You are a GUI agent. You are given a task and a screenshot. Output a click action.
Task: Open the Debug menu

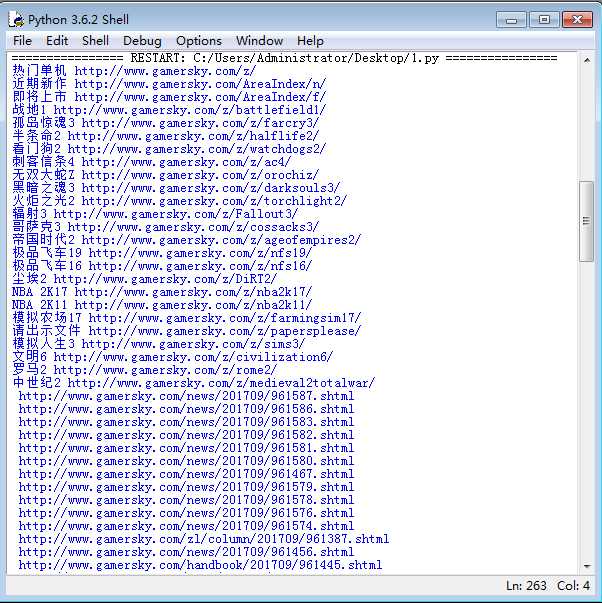(x=142, y=40)
